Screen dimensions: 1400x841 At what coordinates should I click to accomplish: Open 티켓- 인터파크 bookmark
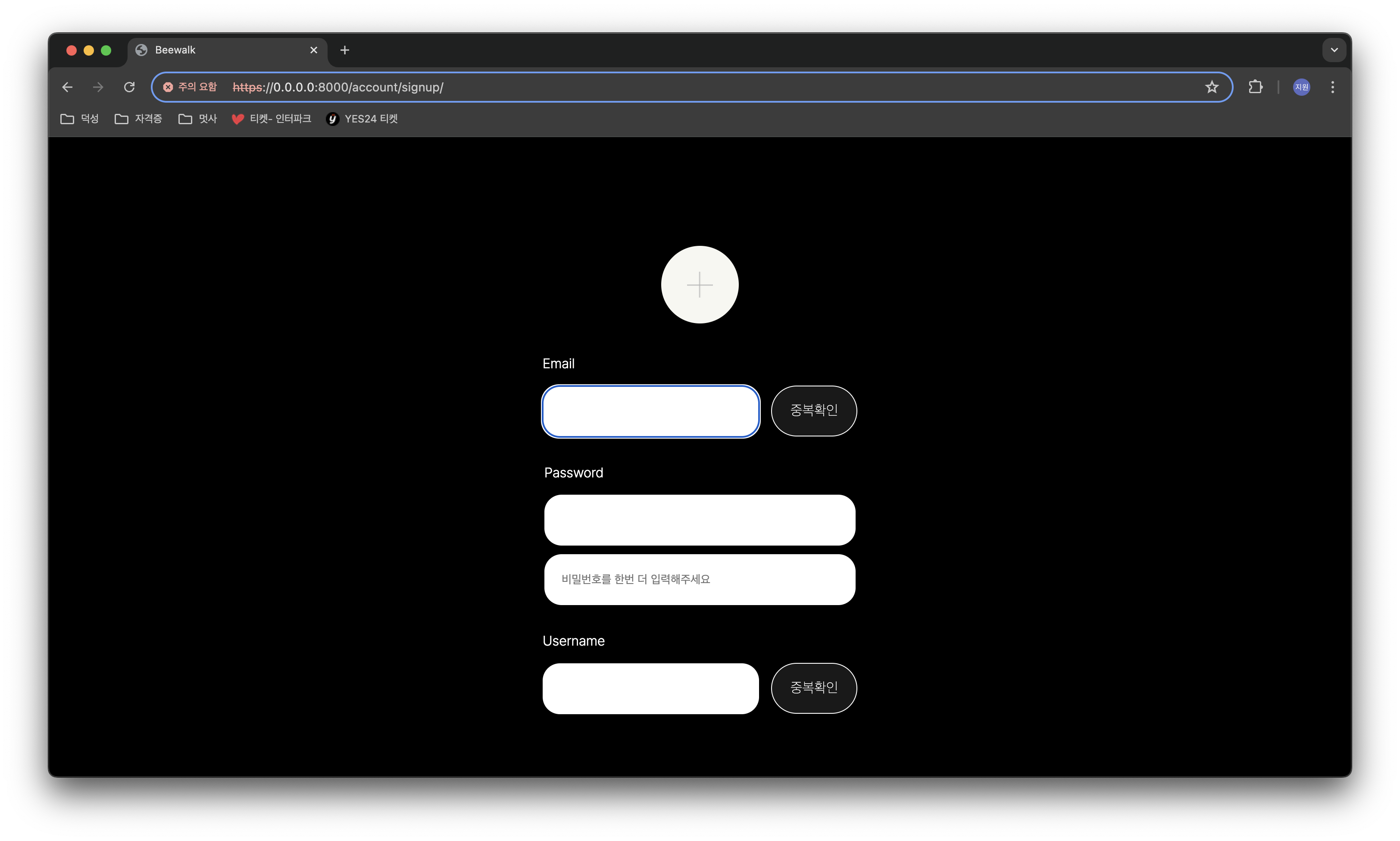(x=272, y=119)
